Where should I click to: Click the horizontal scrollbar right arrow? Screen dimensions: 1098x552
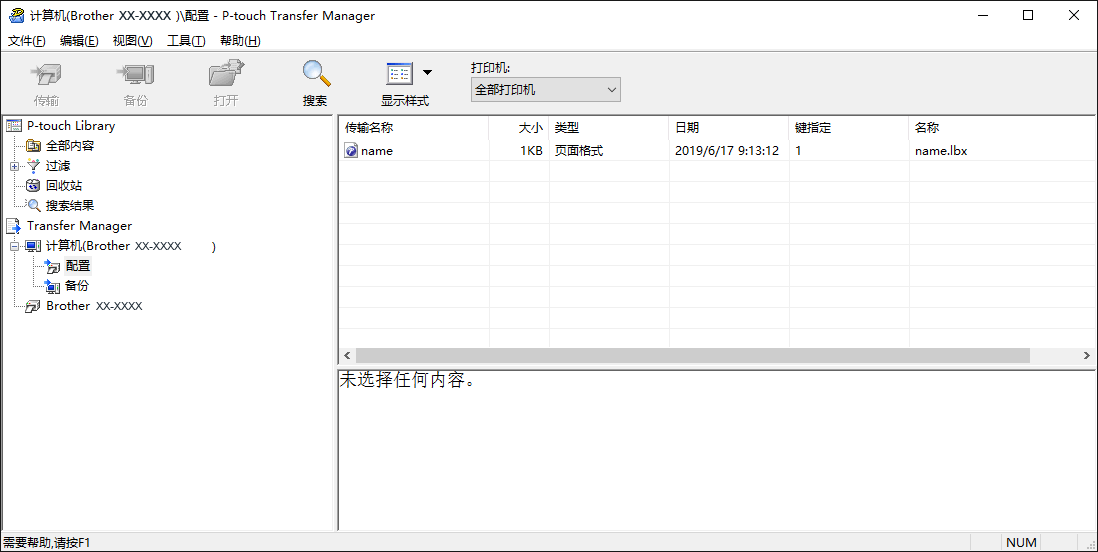point(1087,356)
